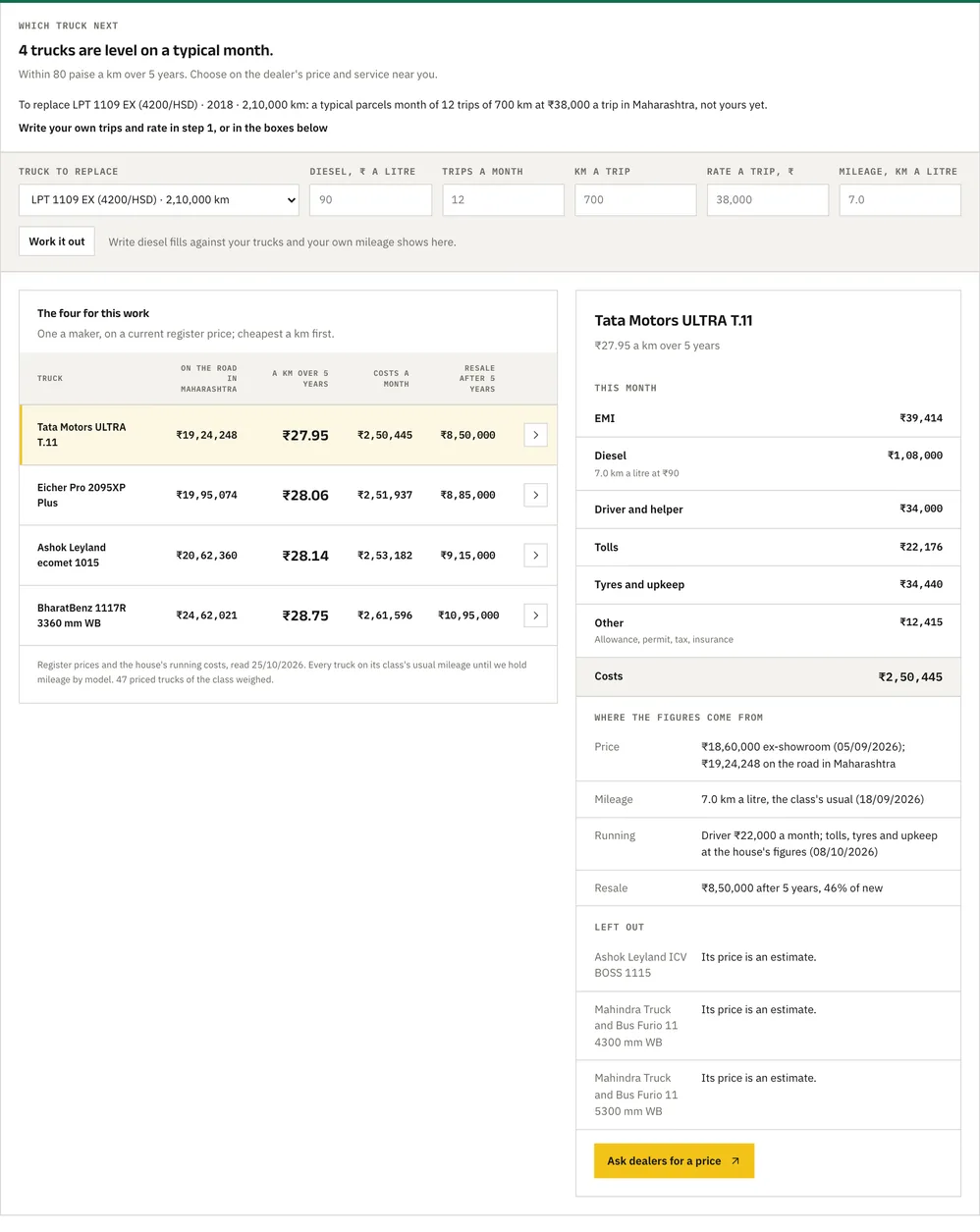
Task: Focus the Trips a month field
Action: tap(503, 200)
